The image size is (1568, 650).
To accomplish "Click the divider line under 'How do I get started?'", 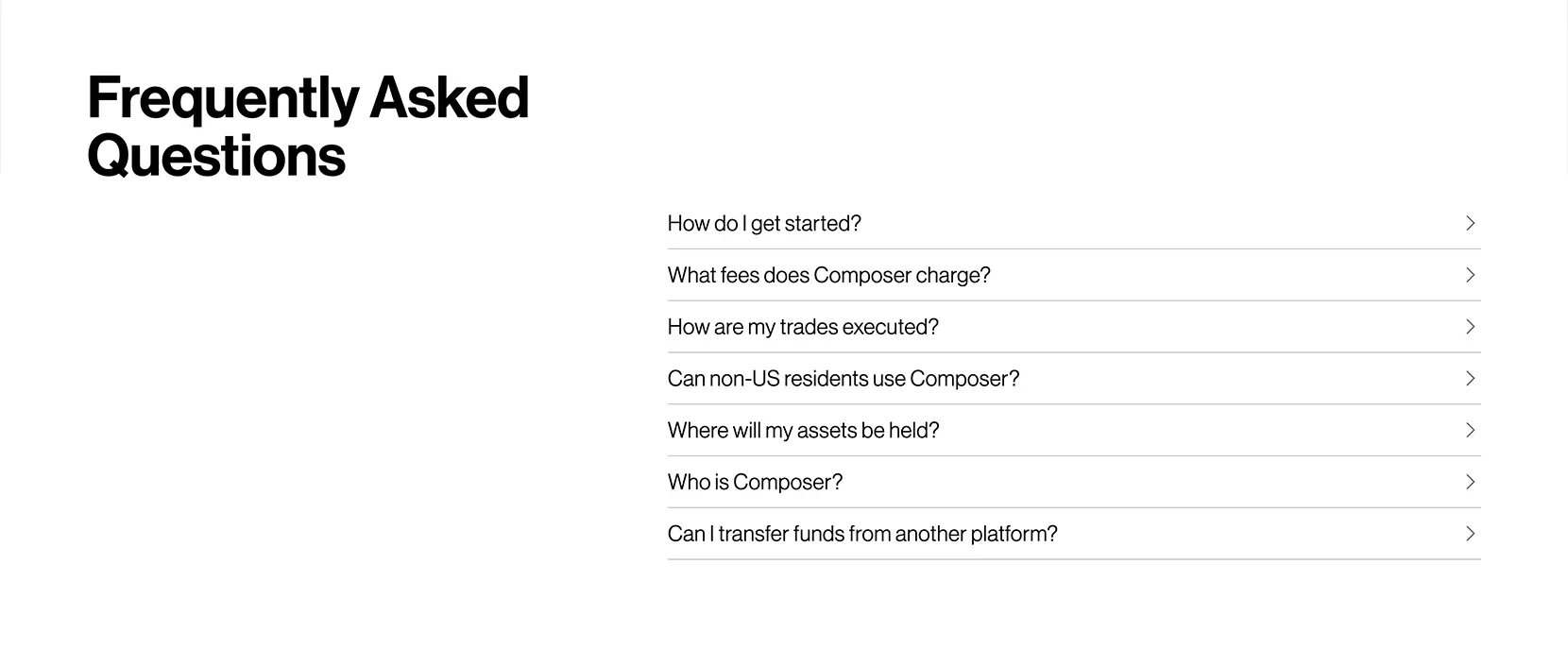I will (x=1074, y=249).
